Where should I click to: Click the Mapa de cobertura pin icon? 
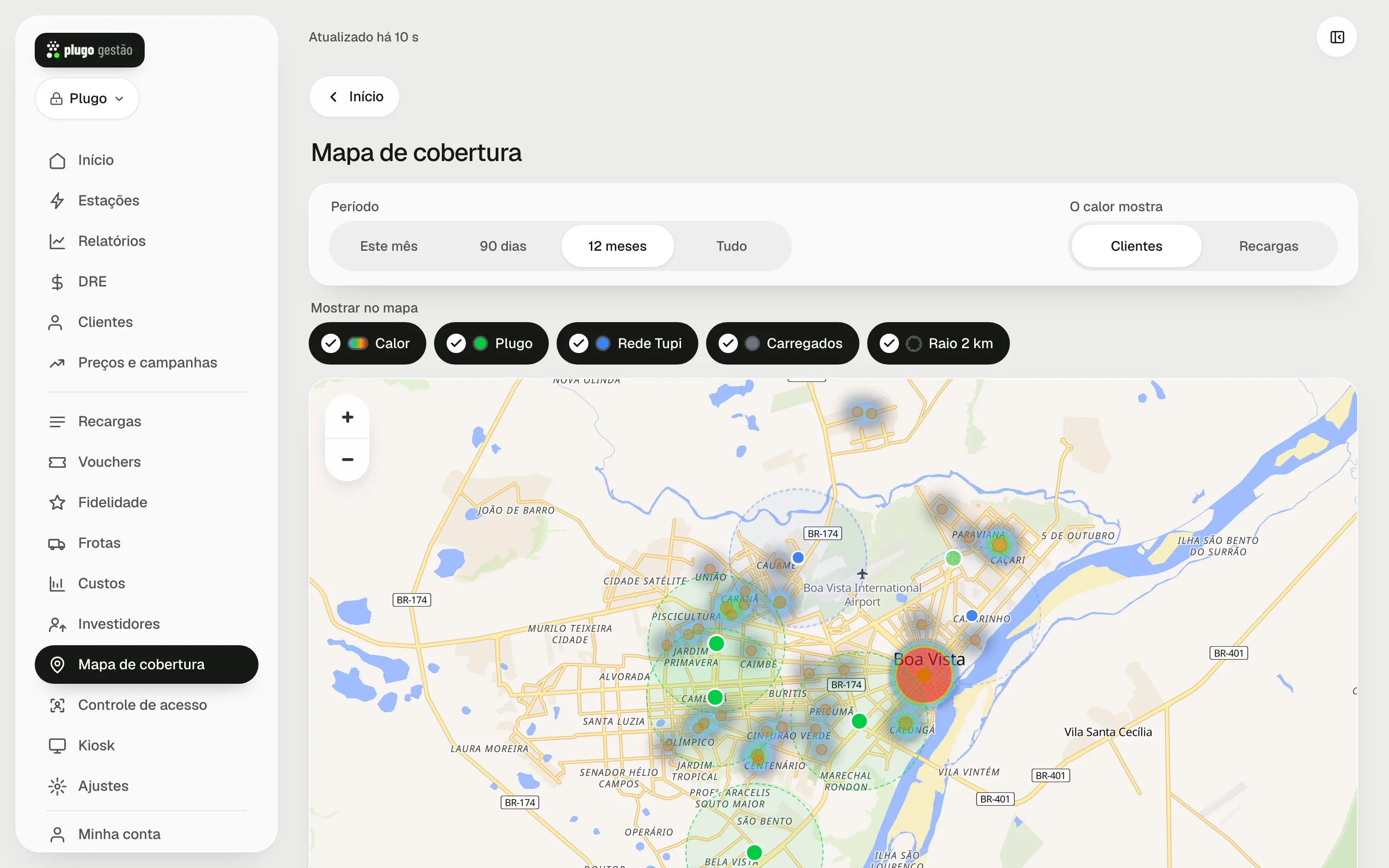click(x=57, y=664)
